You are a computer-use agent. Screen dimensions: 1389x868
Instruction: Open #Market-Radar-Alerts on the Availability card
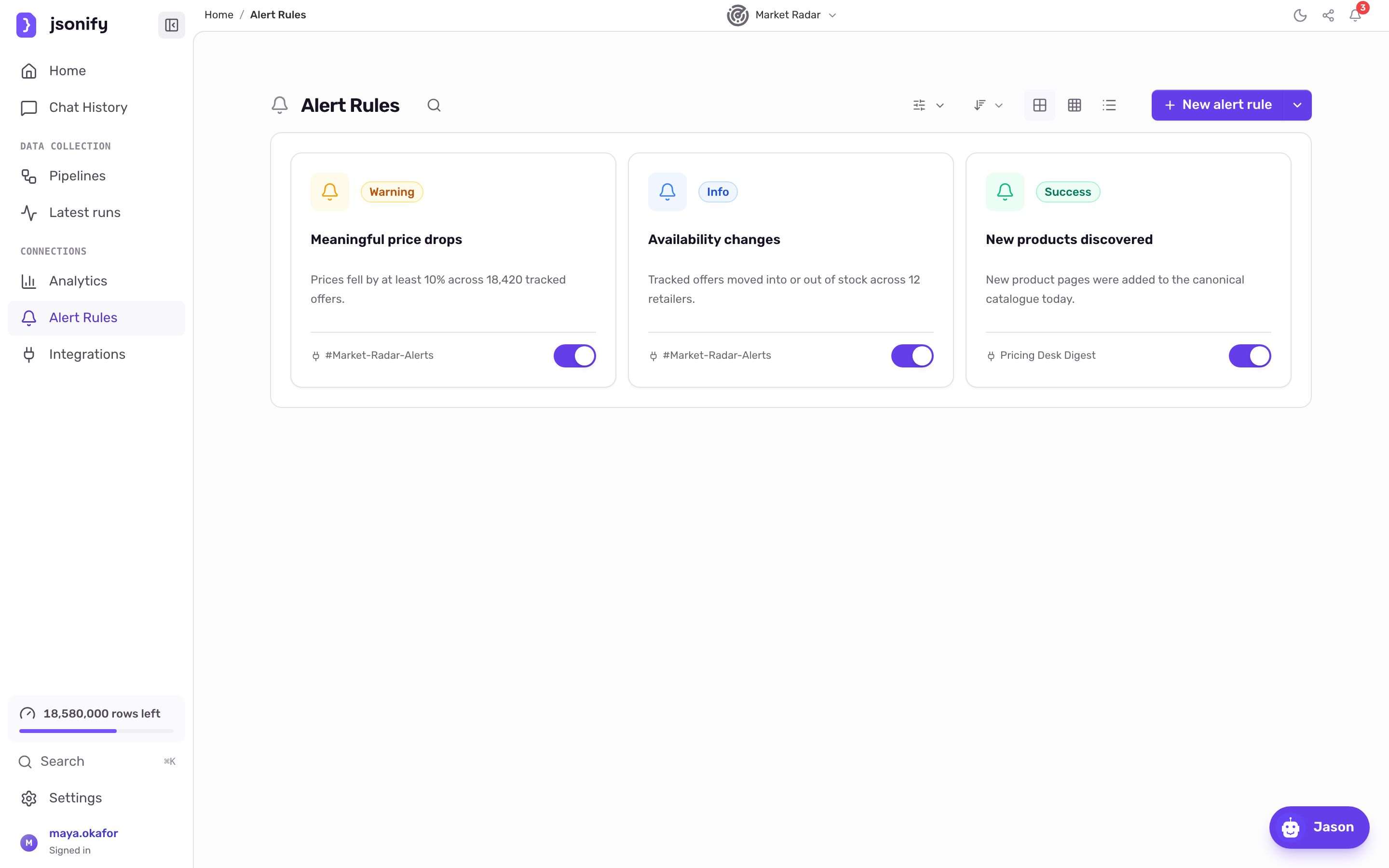click(716, 355)
